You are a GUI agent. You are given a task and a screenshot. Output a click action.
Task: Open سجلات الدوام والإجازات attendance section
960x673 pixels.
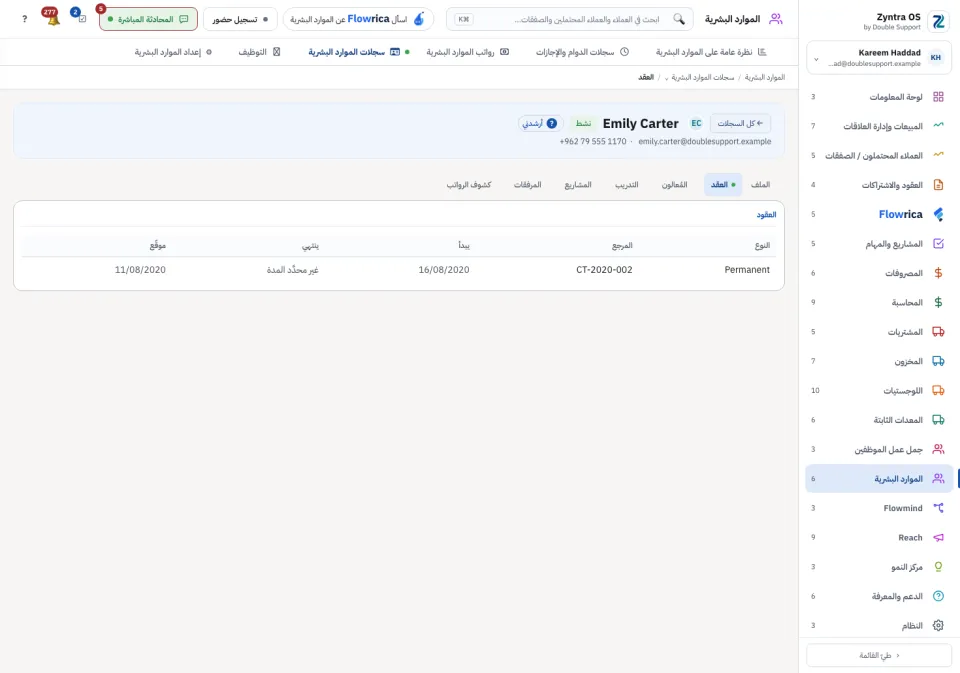[x=582, y=52]
